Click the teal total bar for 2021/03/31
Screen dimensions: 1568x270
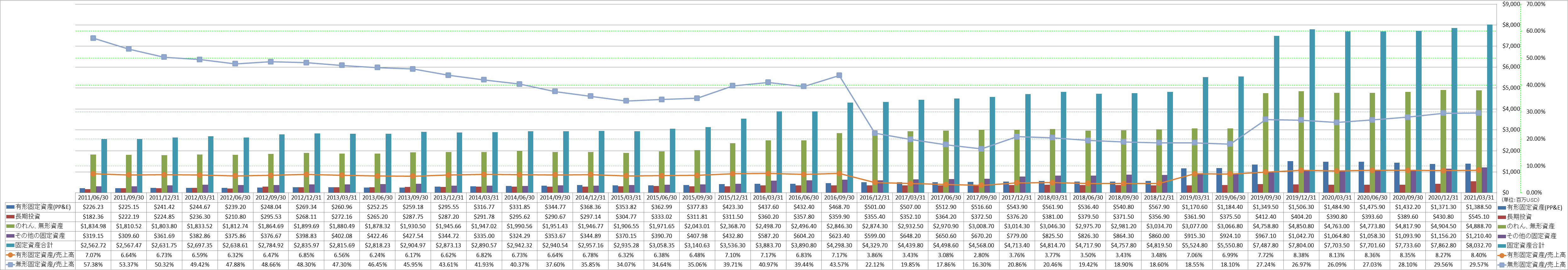(1489, 109)
